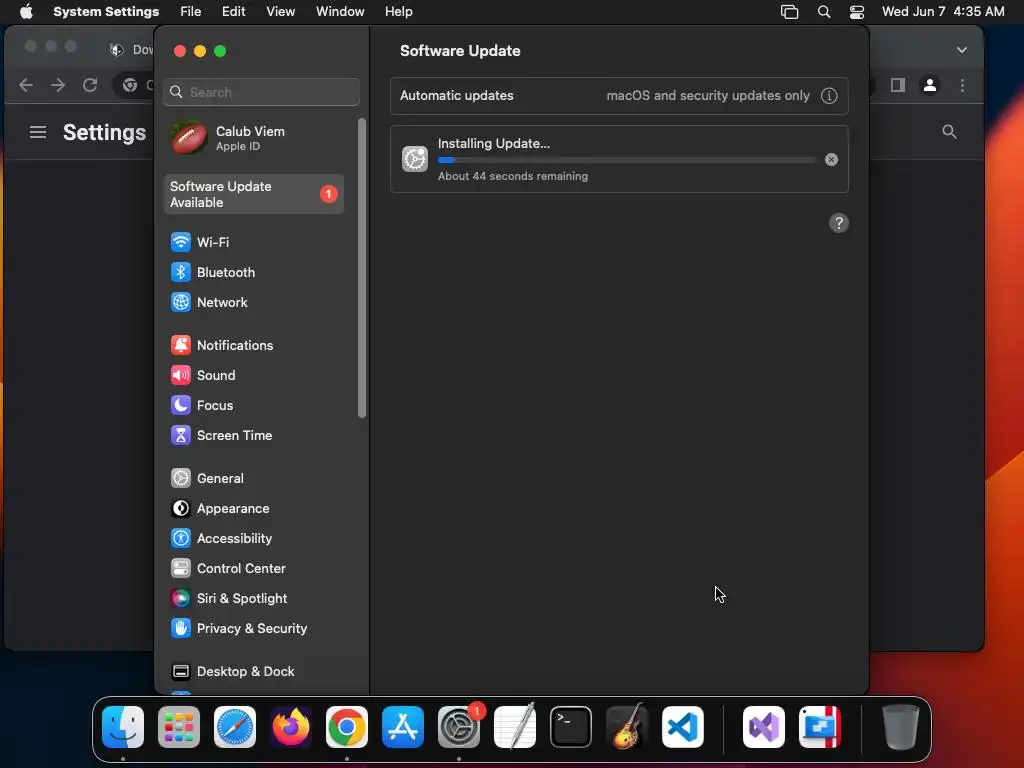Viewport: 1024px width, 768px height.
Task: Open Chrome profile avatar button
Action: (930, 86)
